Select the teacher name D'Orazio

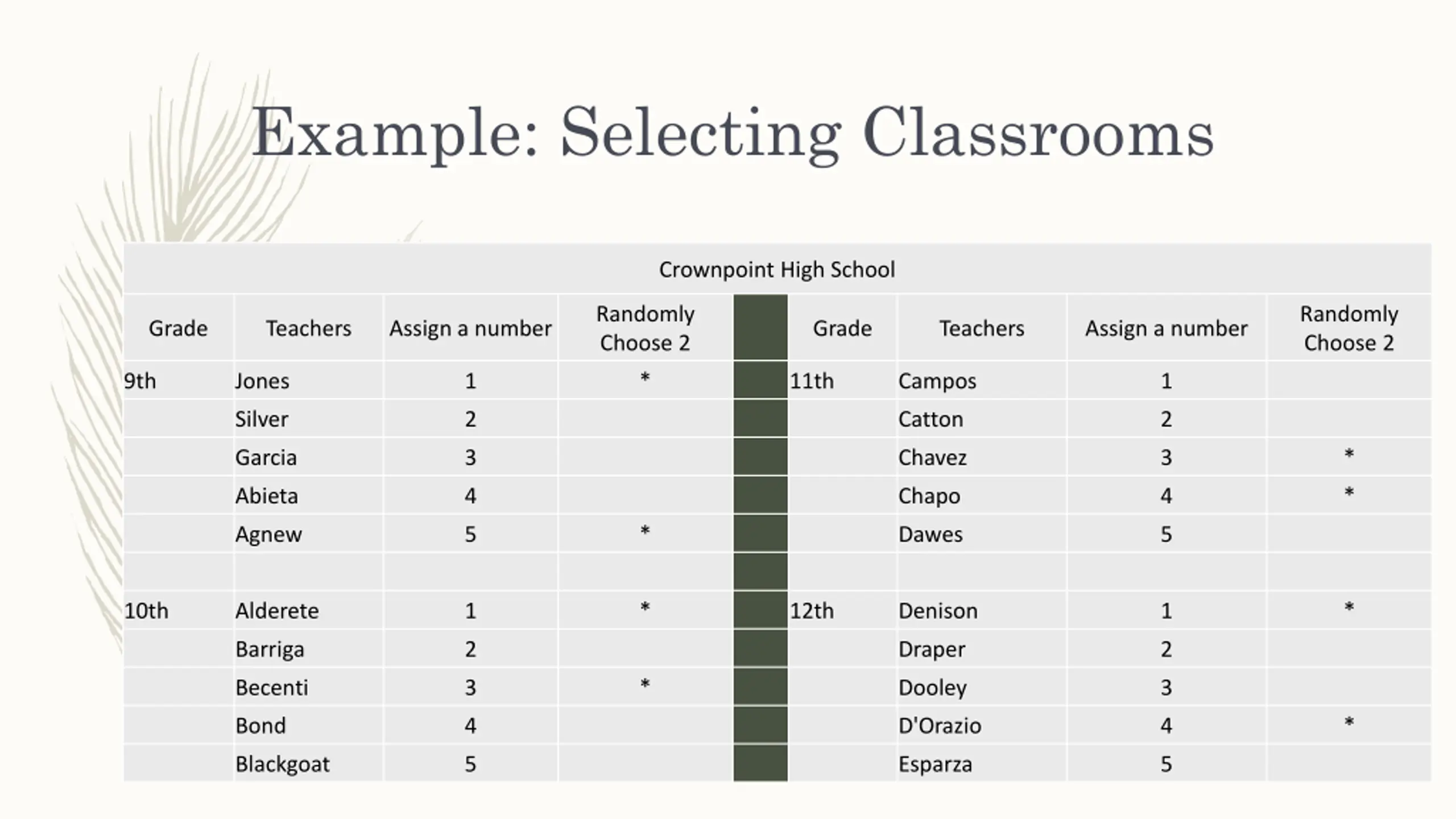click(x=940, y=726)
